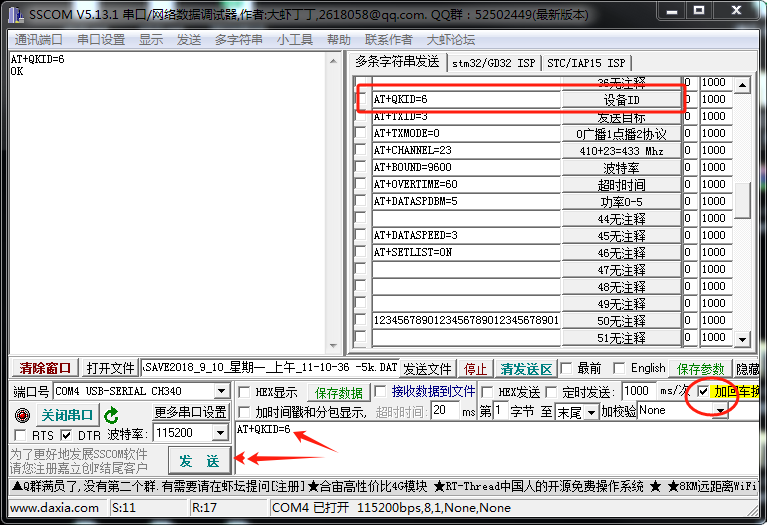Click the 定时发送 1000 ms interval field

[x=639, y=391]
